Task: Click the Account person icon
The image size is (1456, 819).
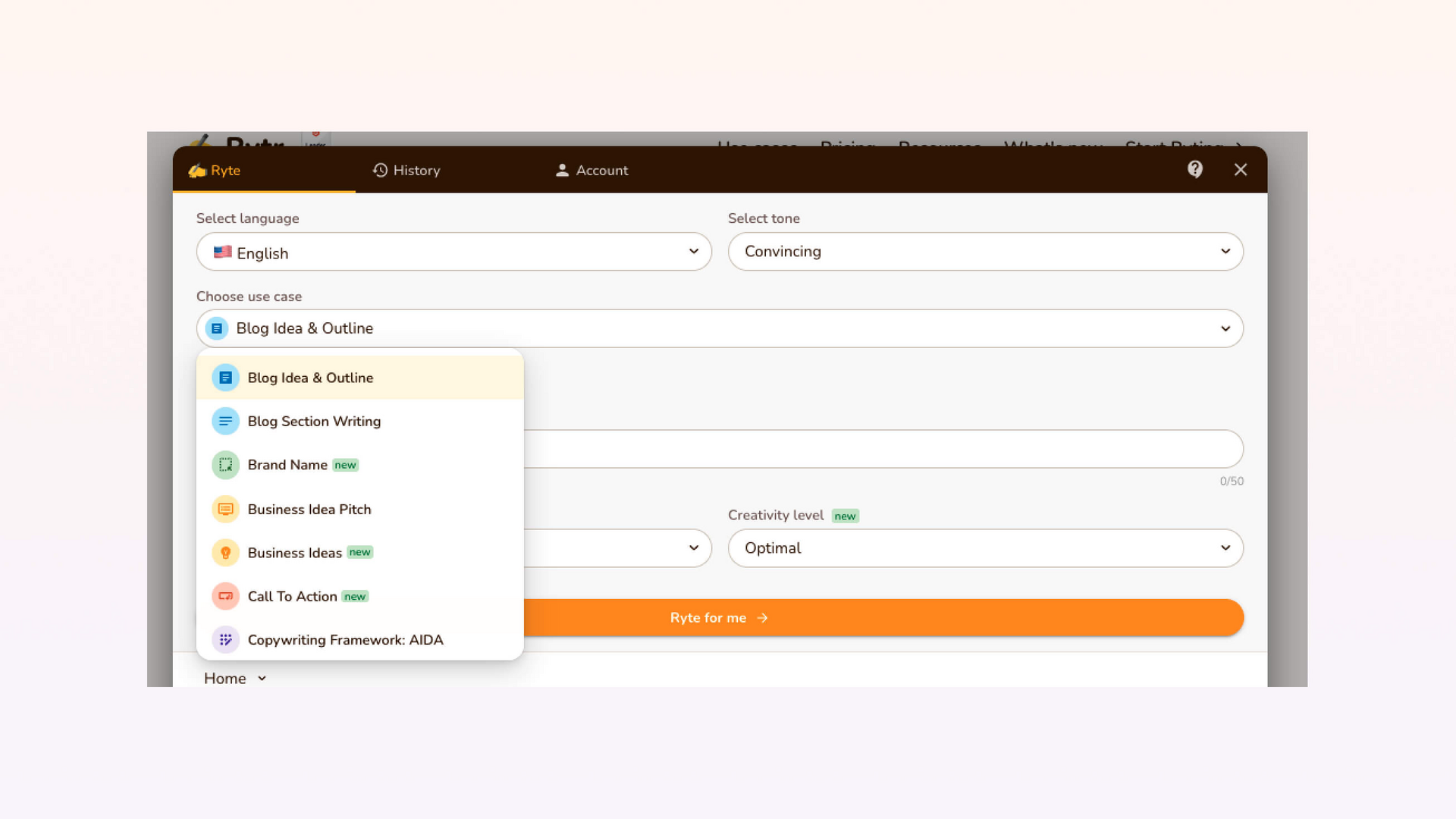Action: click(x=562, y=171)
